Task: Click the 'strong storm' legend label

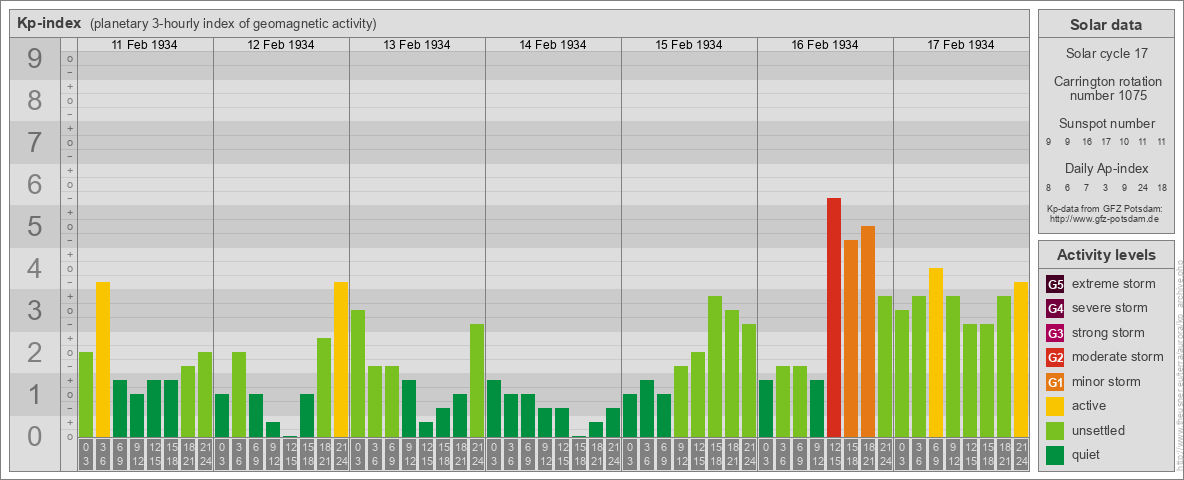Action: tap(1108, 333)
